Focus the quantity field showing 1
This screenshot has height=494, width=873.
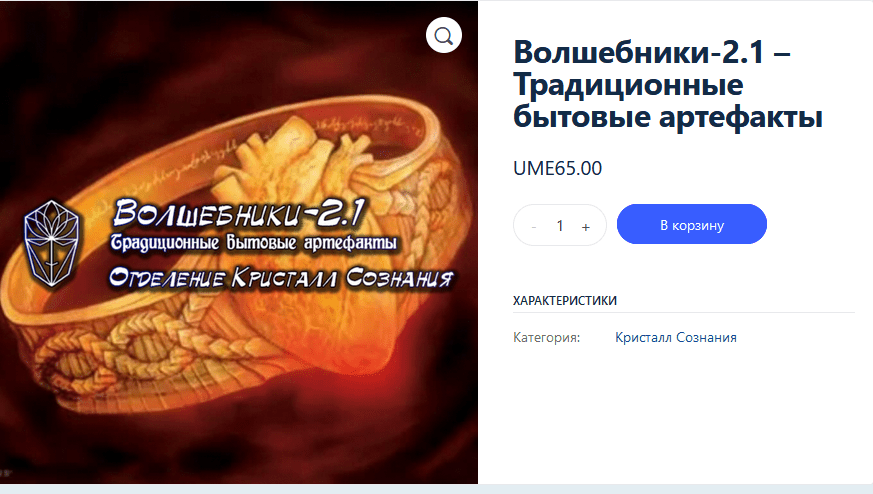pyautogui.click(x=560, y=226)
